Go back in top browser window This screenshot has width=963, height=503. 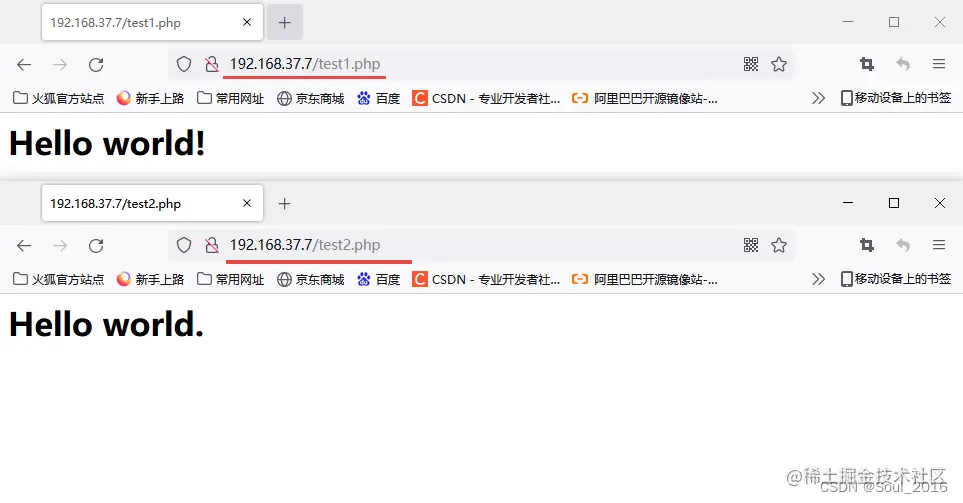pos(24,64)
